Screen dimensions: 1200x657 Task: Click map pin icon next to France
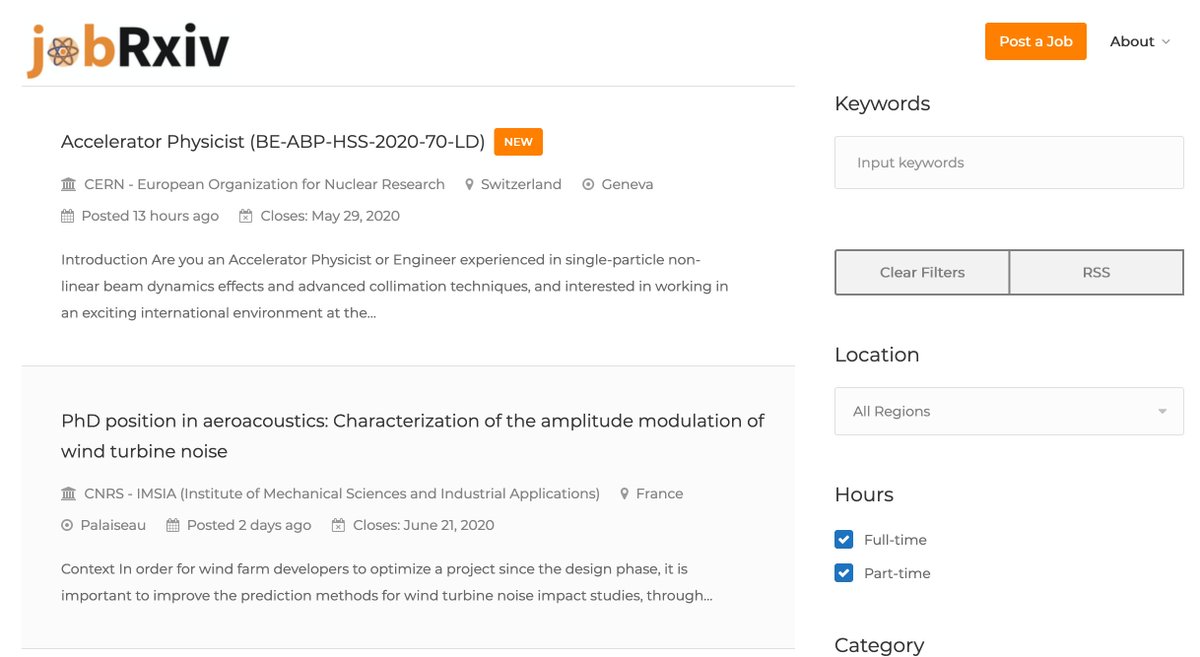624,494
